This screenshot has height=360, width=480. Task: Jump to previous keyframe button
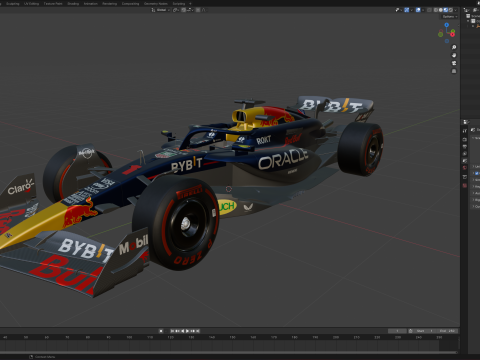coord(177,331)
